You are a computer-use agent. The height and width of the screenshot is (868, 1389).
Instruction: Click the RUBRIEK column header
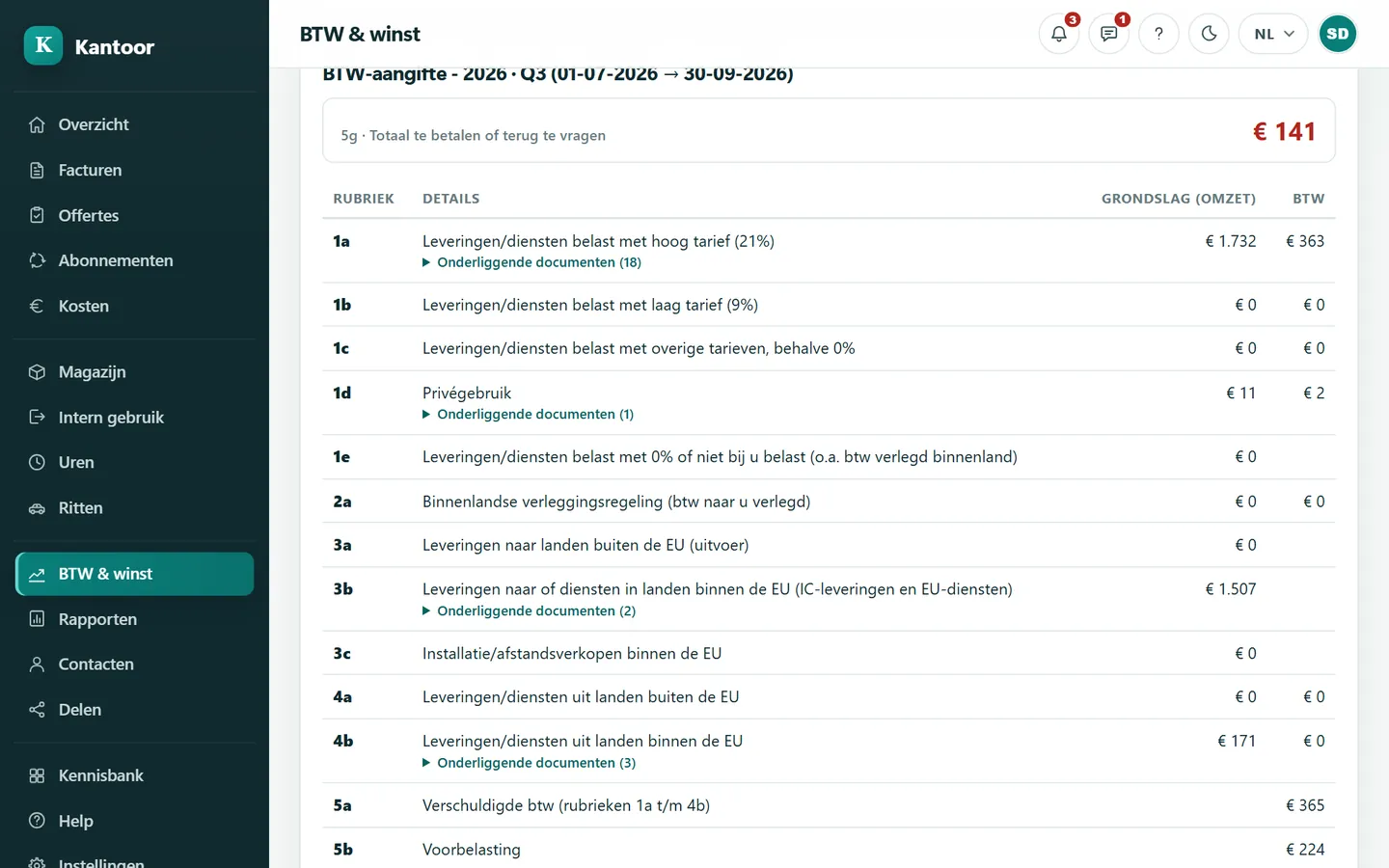click(364, 199)
